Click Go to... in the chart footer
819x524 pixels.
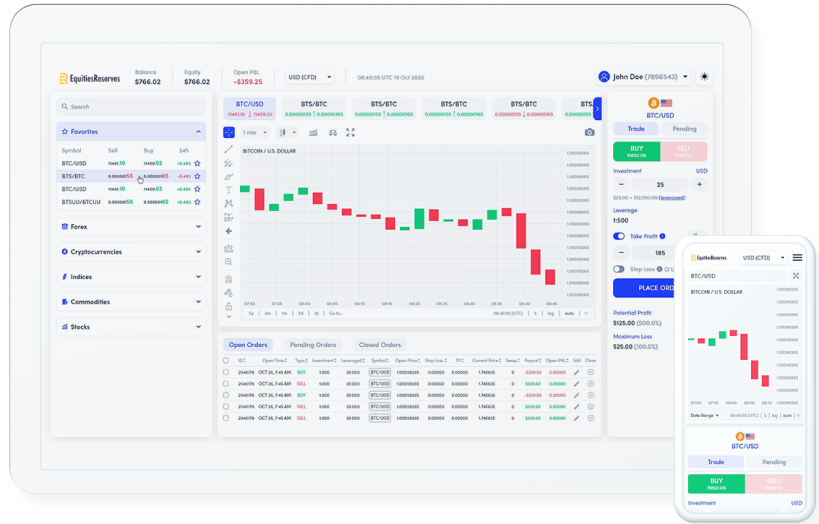[x=336, y=313]
